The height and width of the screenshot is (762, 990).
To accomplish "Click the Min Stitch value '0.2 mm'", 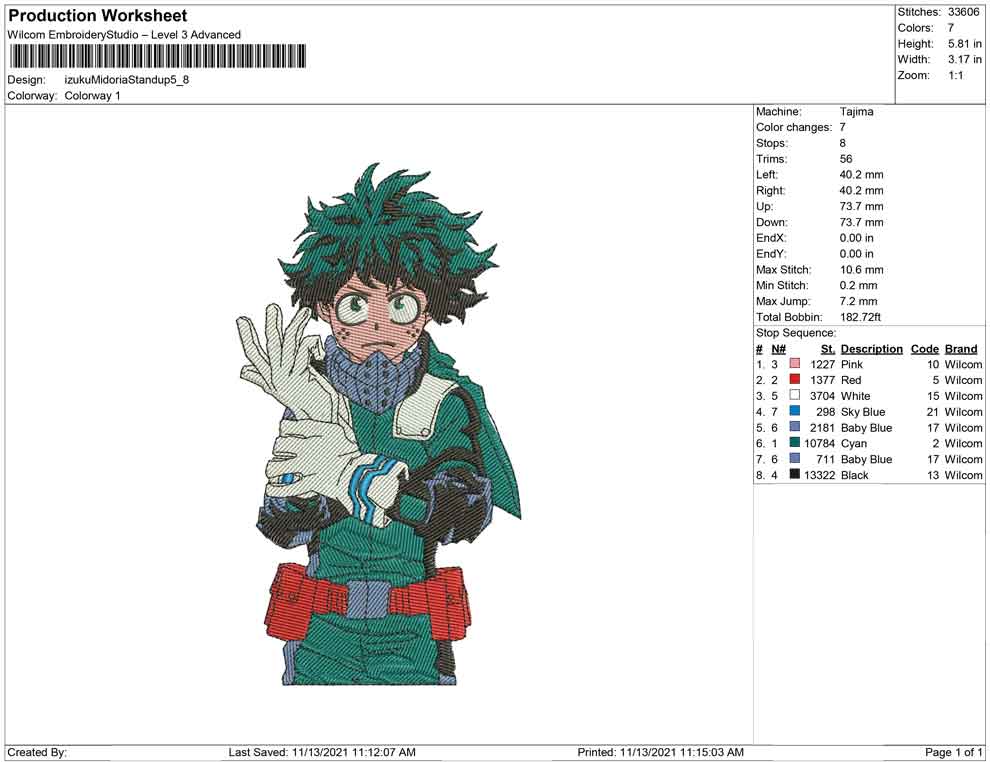I will click(x=859, y=285).
